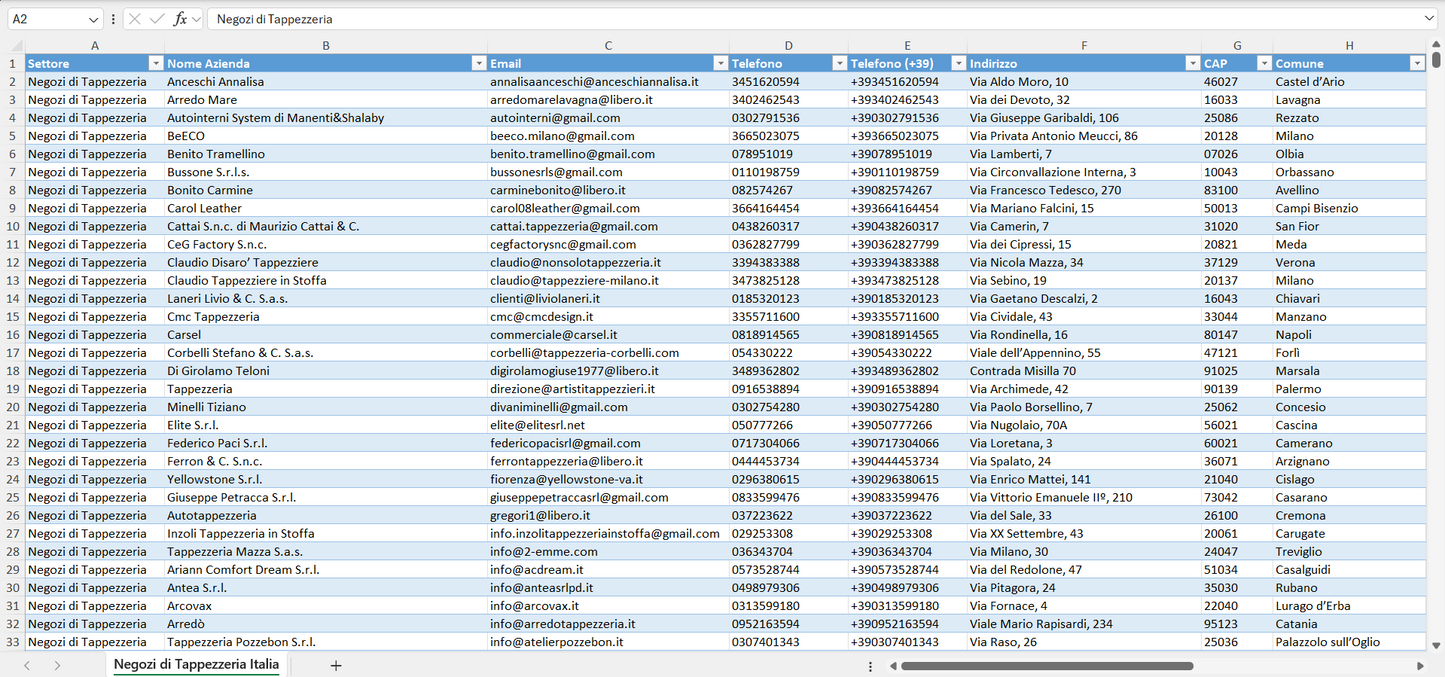Open the Comune column filter dropdown
Screen dimensions: 1445x677
tap(1416, 64)
